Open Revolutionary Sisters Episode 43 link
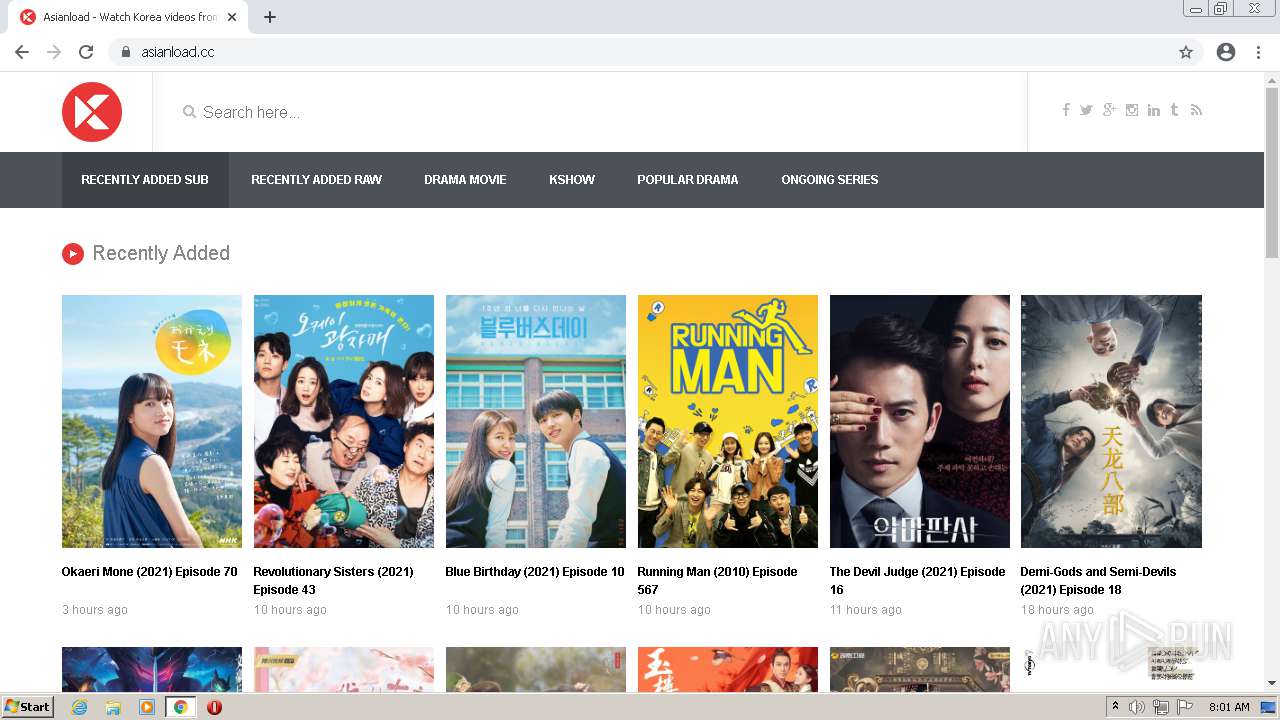 tap(333, 581)
